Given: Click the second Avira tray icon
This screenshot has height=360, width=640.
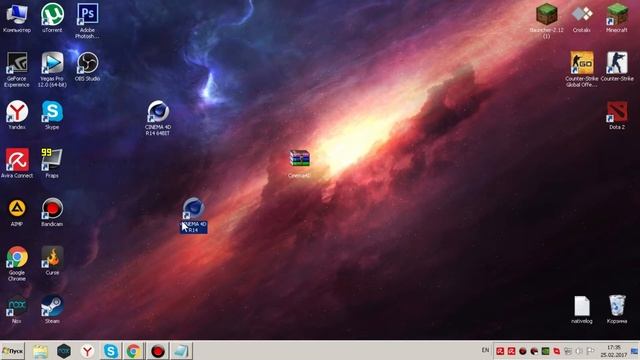Looking at the screenshot, I should pyautogui.click(x=511, y=351).
